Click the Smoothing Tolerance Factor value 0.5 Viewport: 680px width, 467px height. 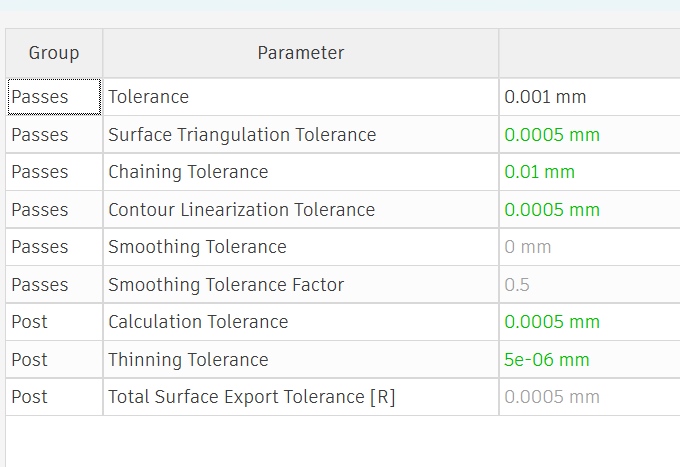click(x=518, y=285)
